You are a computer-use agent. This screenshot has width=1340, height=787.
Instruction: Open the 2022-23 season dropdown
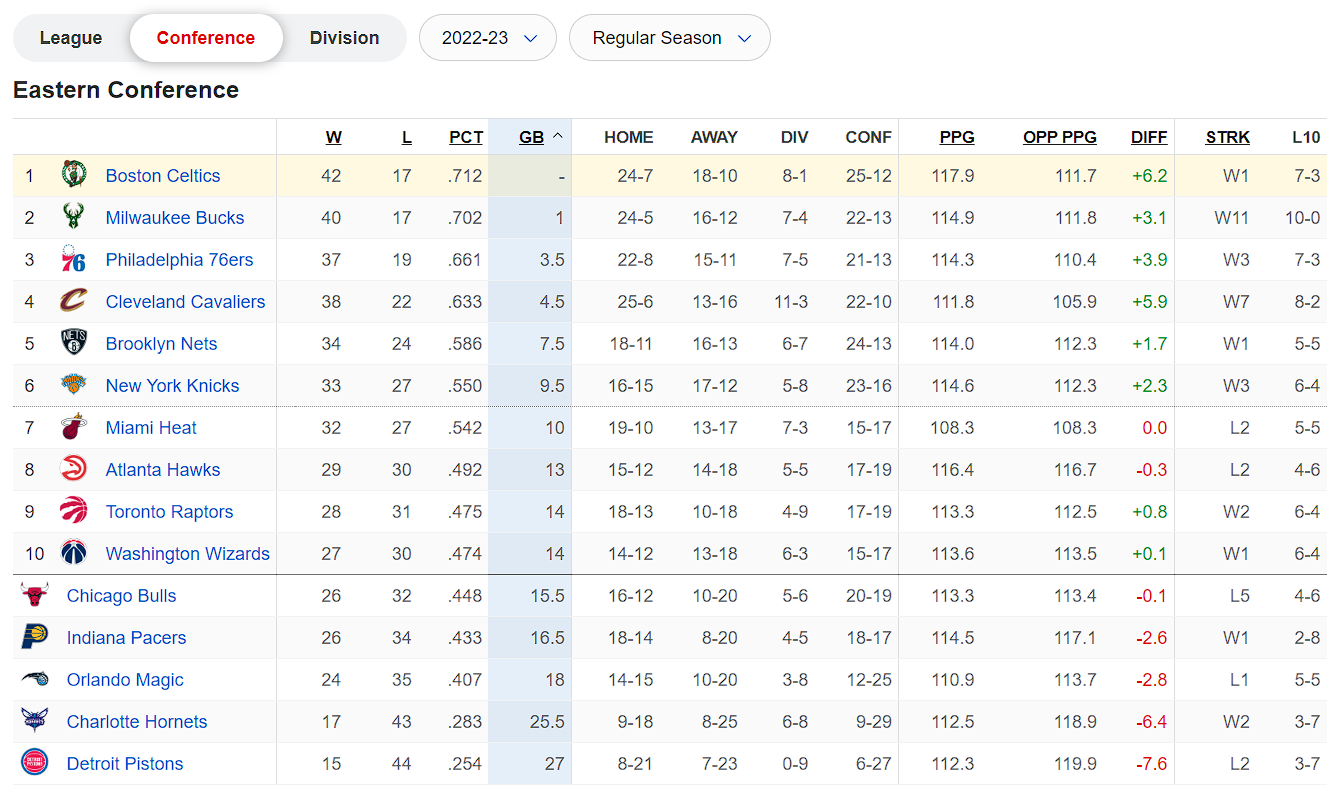tap(488, 38)
